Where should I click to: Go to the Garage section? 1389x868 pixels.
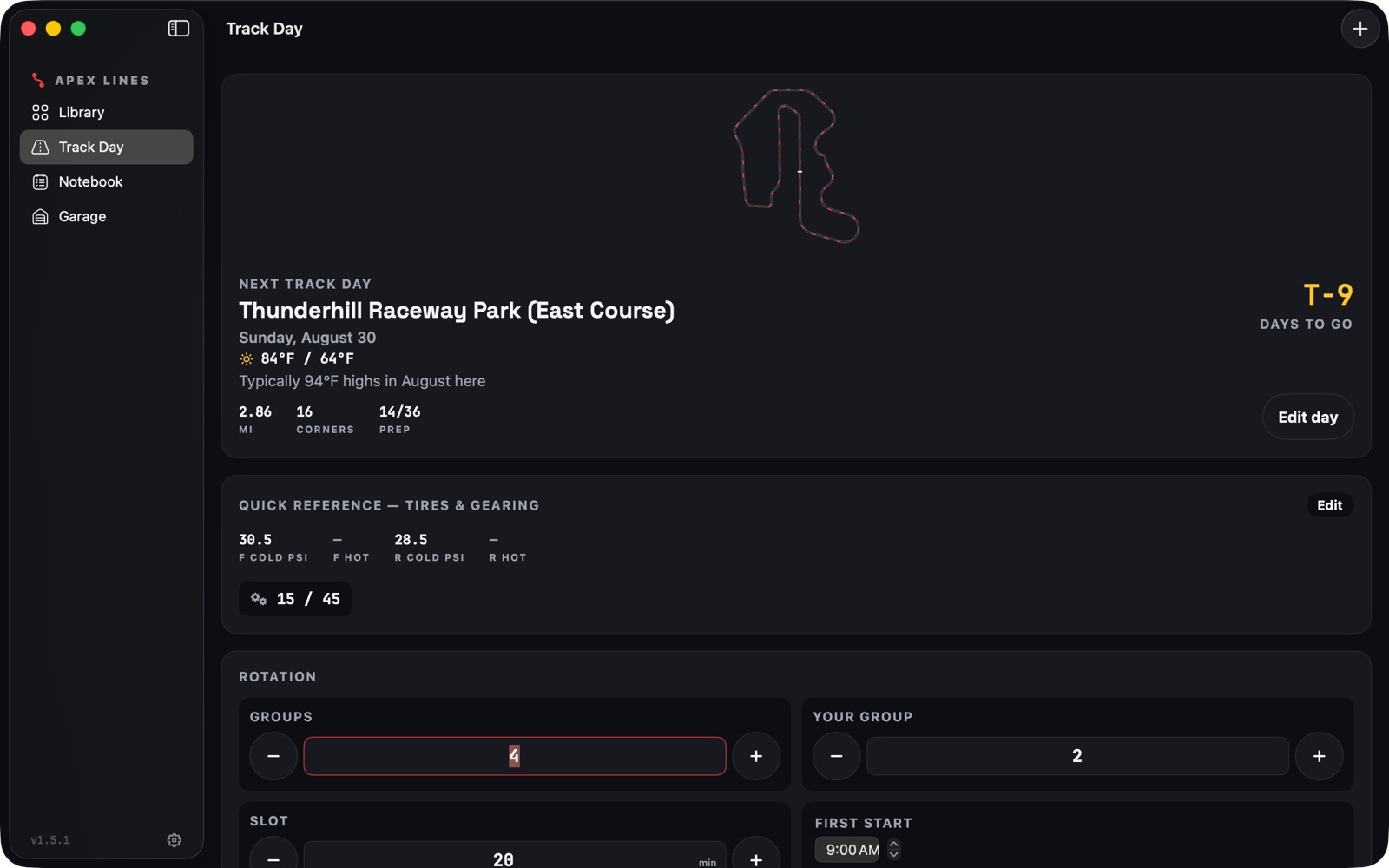(x=106, y=216)
